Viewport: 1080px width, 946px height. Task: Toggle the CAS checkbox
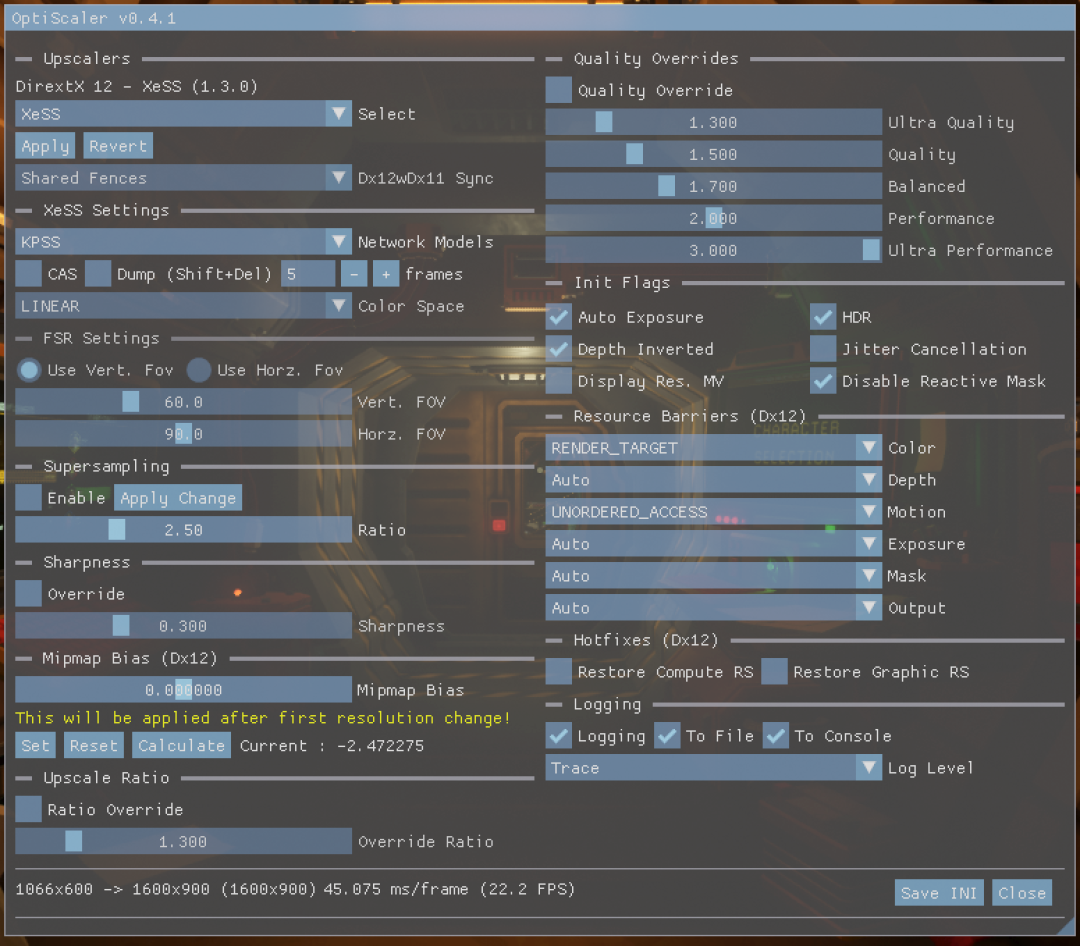point(28,274)
